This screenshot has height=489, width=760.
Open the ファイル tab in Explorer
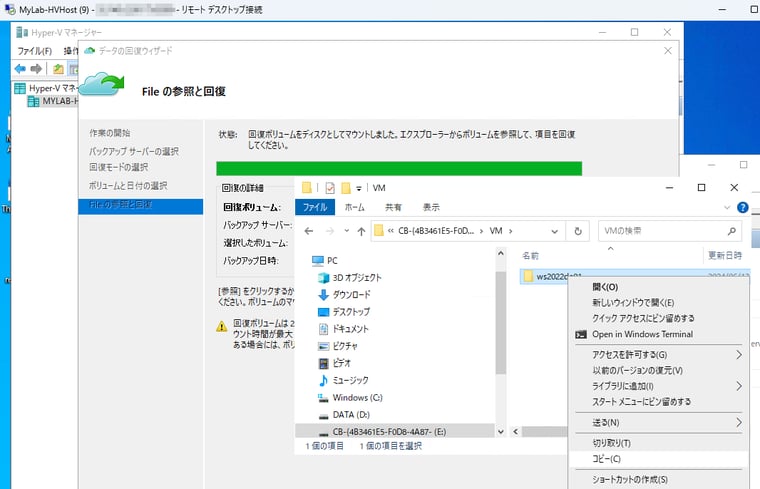point(315,207)
